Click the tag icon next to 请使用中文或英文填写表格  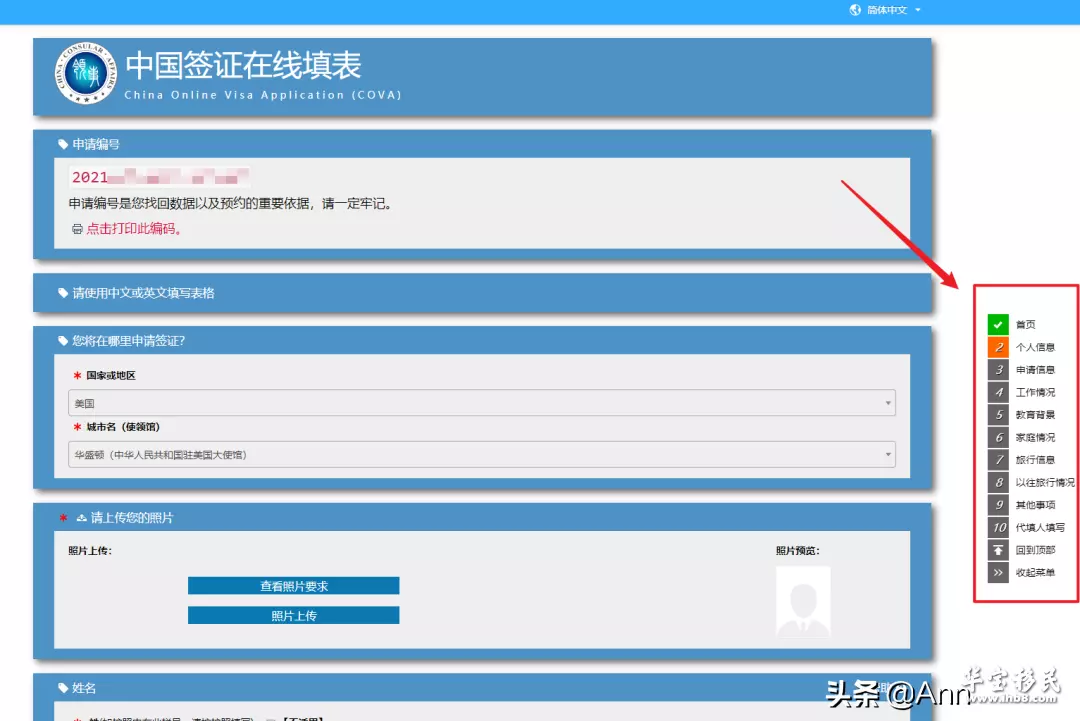(63, 293)
